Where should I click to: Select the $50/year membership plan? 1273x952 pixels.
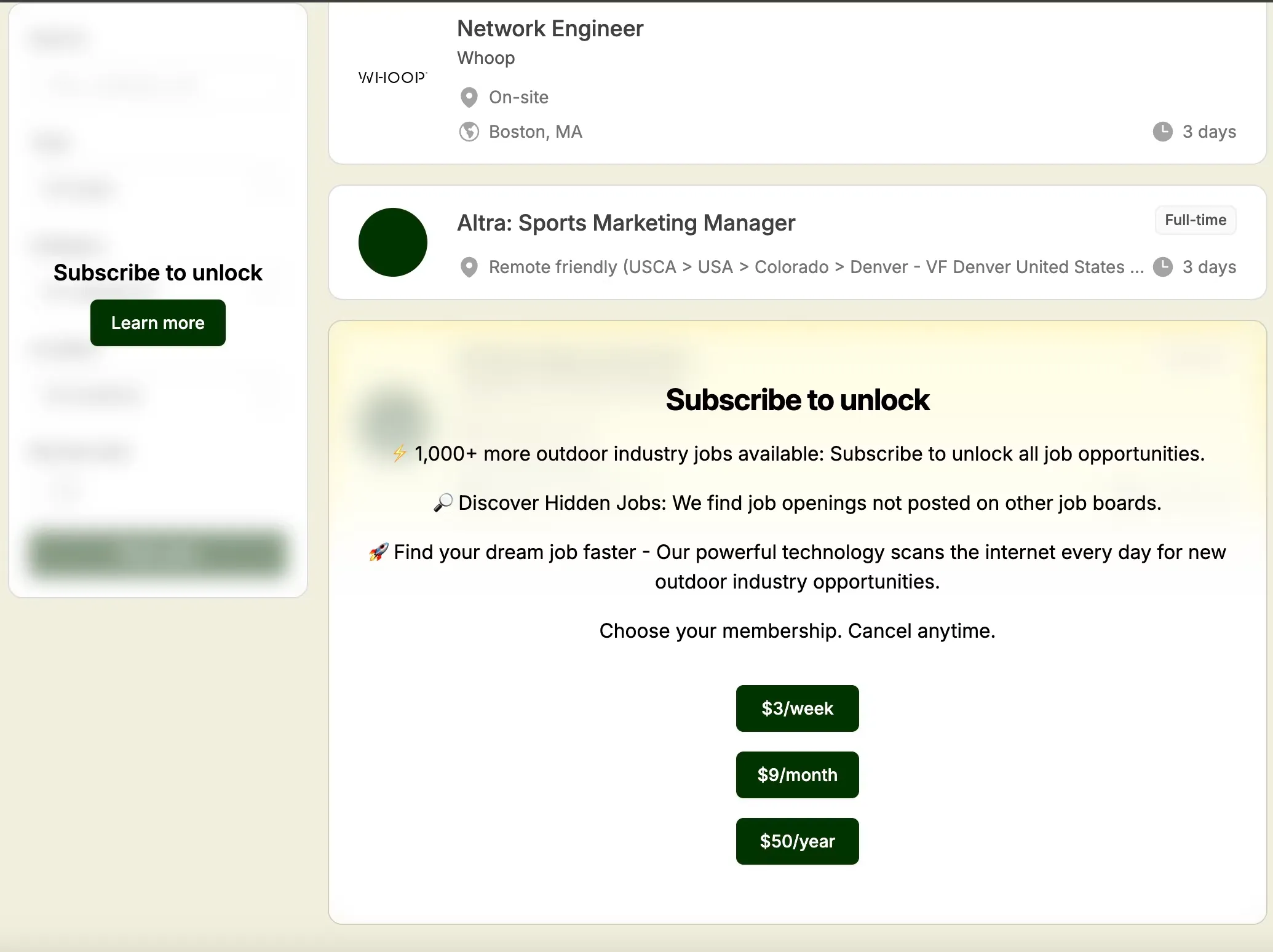(797, 841)
